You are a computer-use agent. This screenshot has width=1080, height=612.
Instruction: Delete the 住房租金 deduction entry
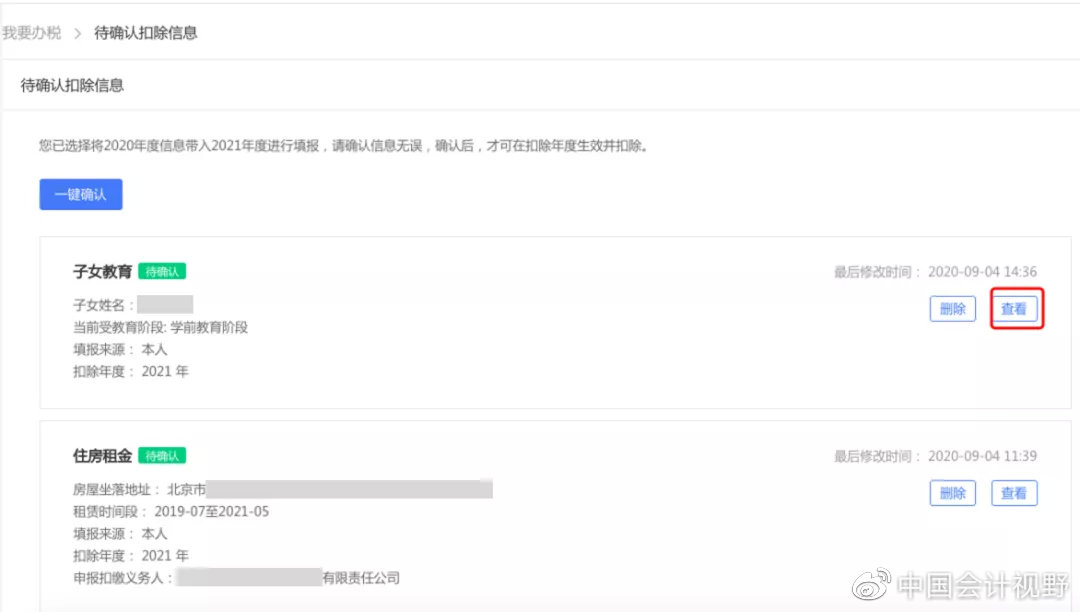click(x=953, y=493)
